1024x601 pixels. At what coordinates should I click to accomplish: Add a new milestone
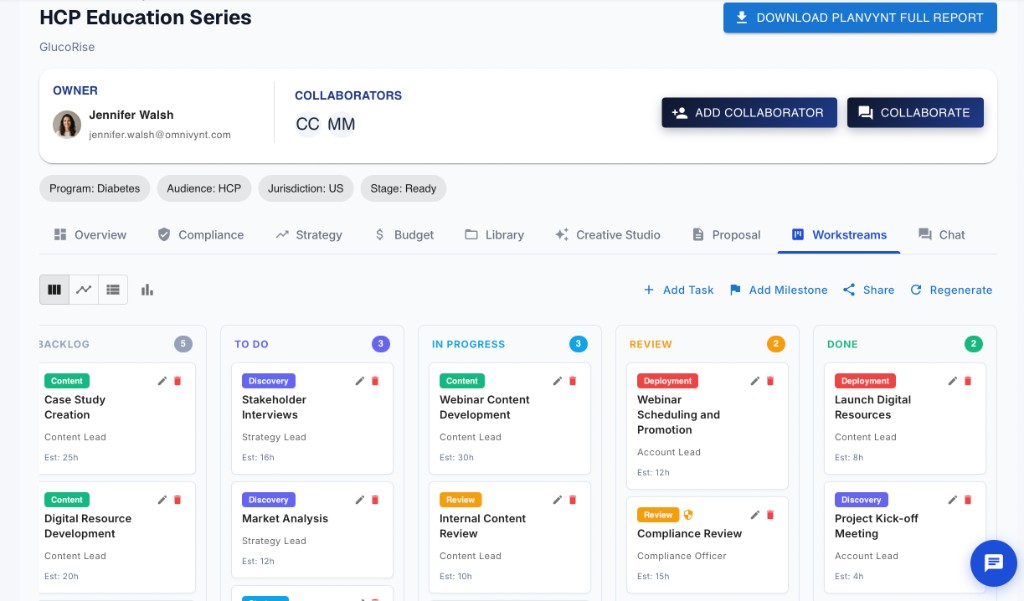pos(778,290)
